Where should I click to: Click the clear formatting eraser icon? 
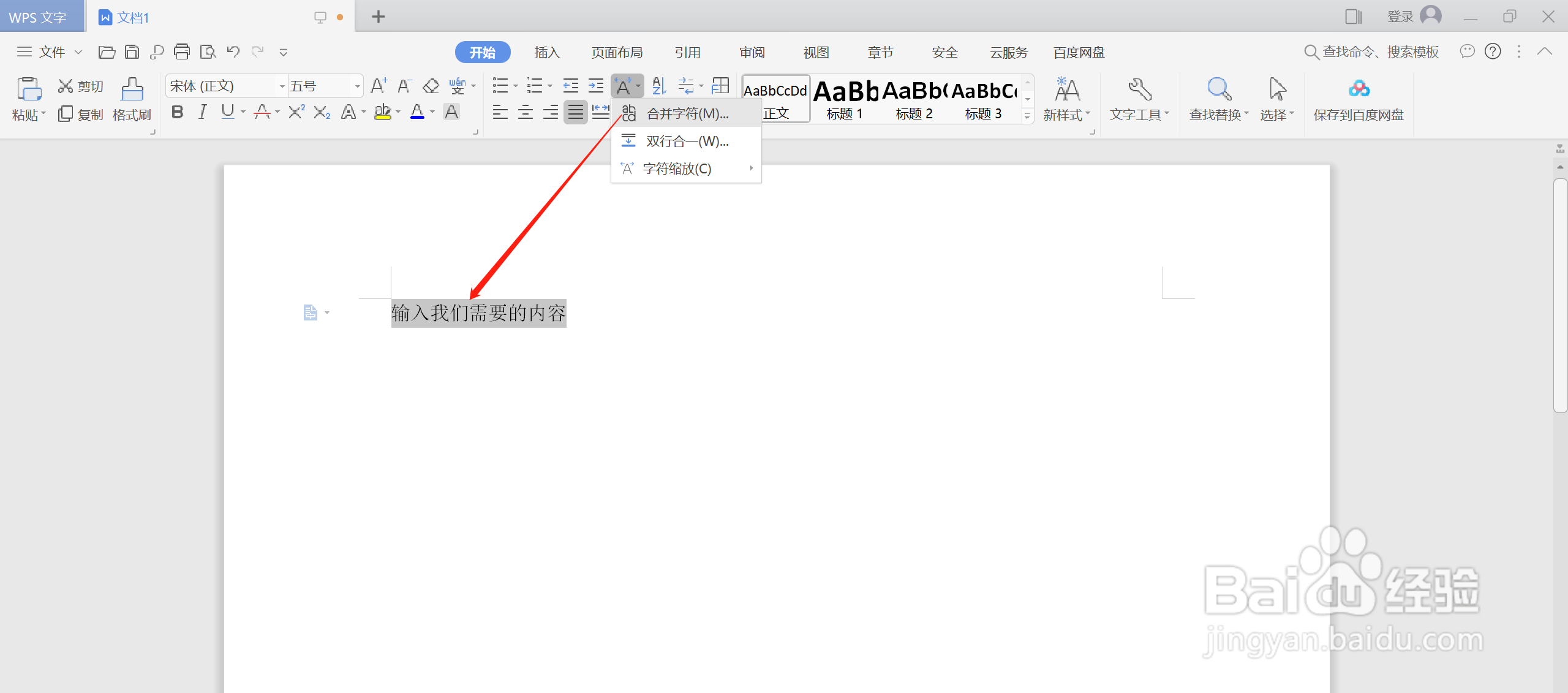point(431,86)
